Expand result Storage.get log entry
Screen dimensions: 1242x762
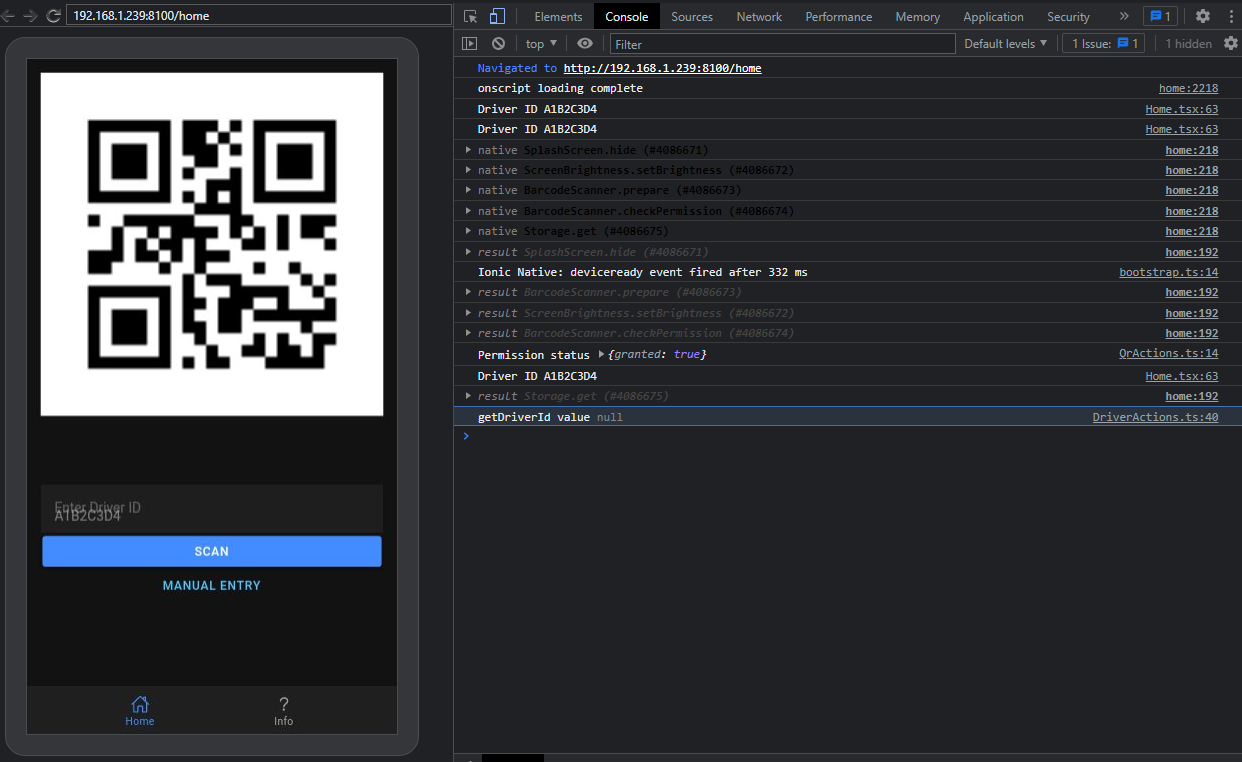click(468, 396)
